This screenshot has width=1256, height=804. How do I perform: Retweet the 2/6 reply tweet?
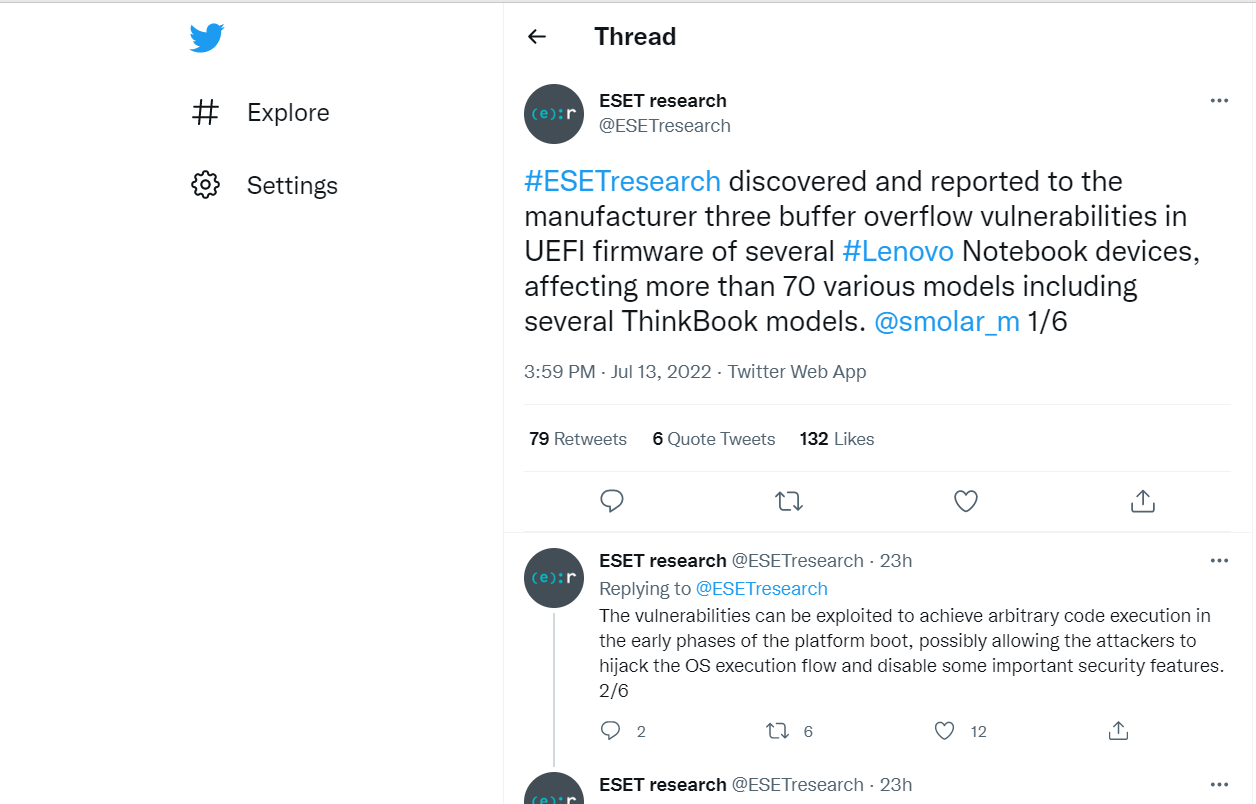(x=777, y=731)
